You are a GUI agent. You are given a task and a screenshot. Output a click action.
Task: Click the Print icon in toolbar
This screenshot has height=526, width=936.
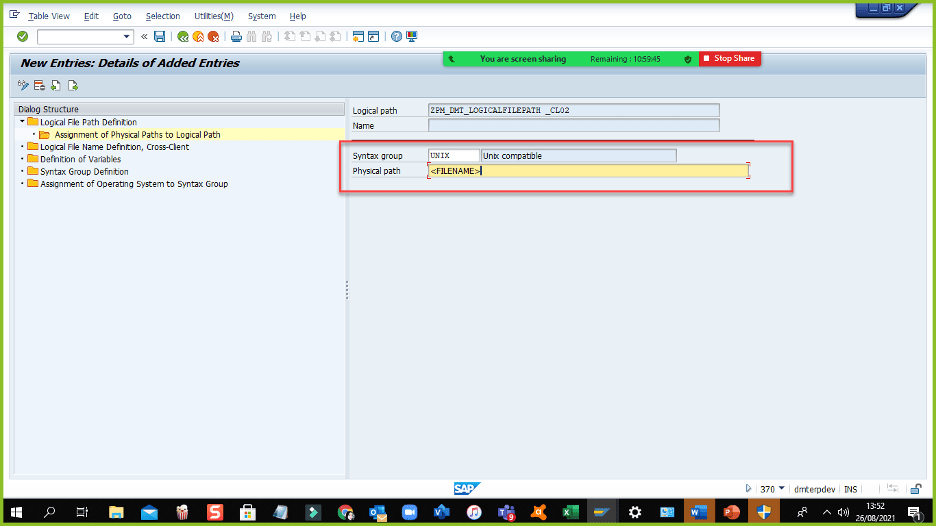point(236,37)
